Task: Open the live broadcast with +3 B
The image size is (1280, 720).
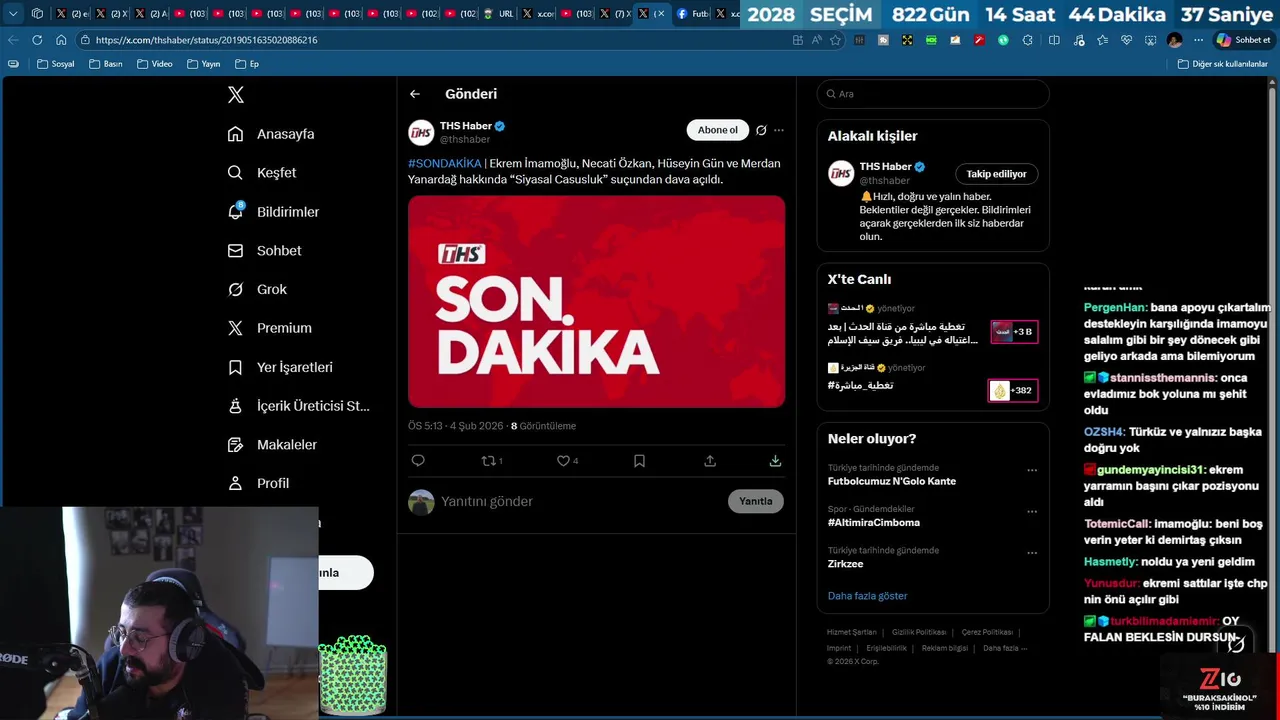Action: (x=1014, y=332)
